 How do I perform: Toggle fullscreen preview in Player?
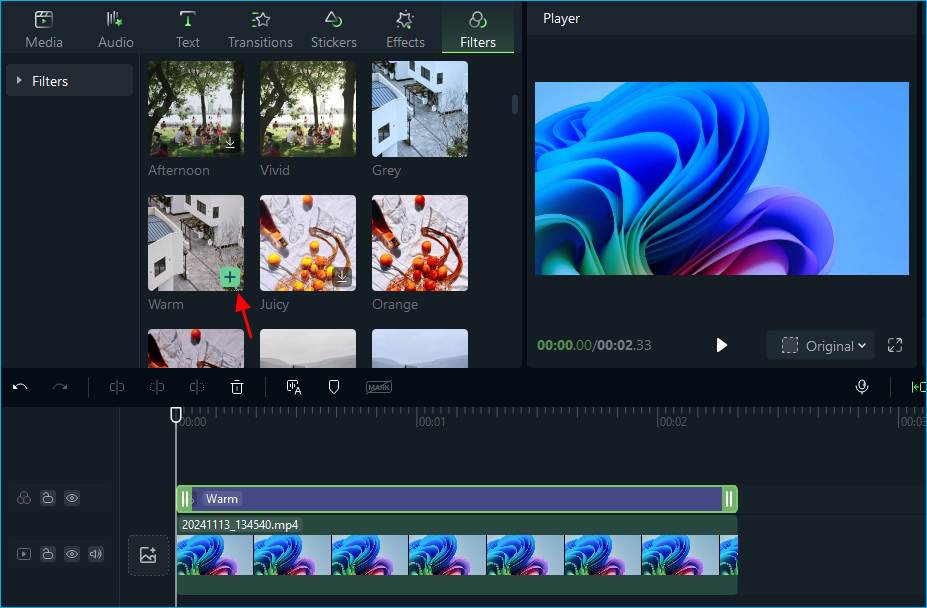tap(894, 345)
